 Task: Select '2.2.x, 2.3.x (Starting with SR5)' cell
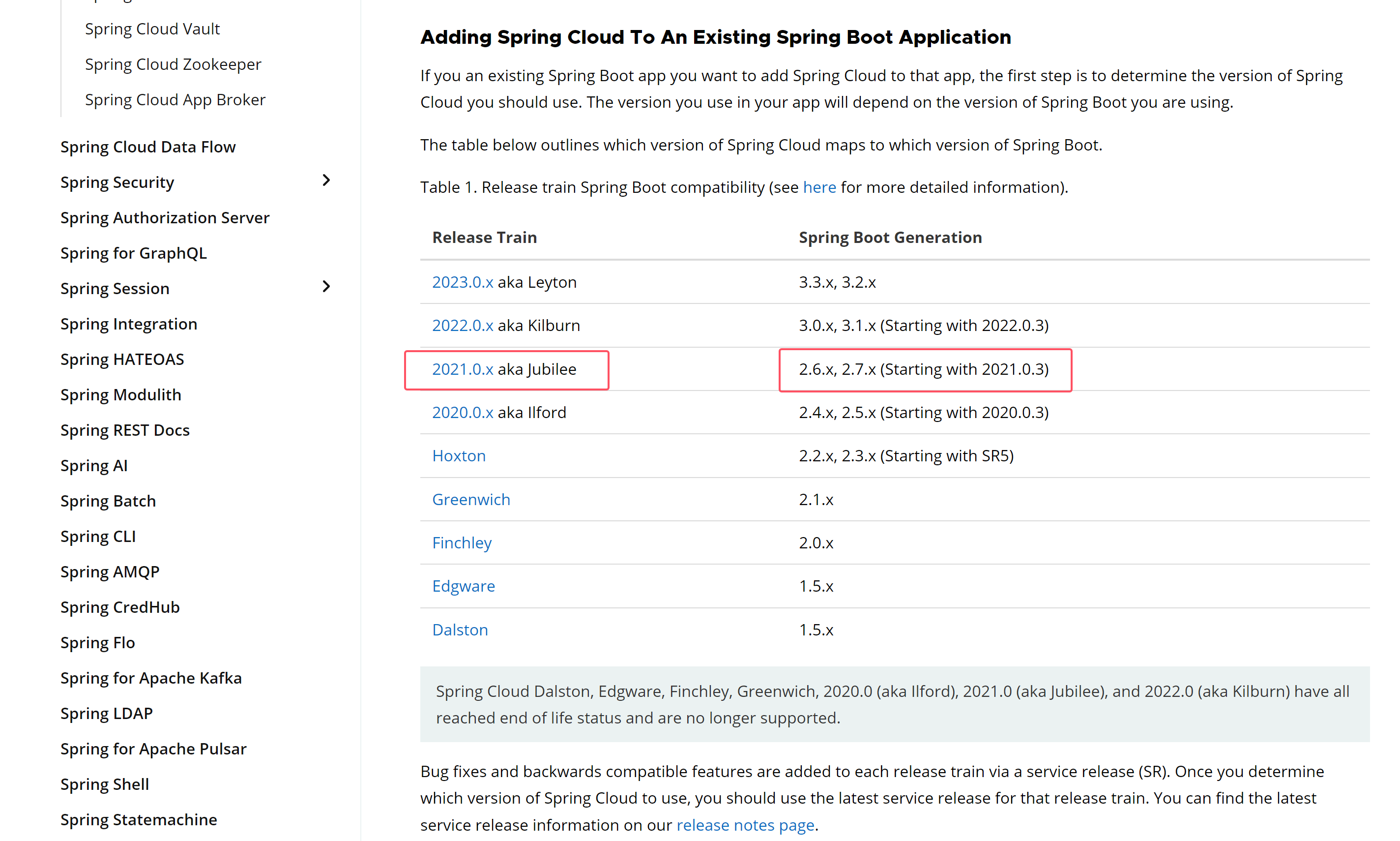[906, 456]
